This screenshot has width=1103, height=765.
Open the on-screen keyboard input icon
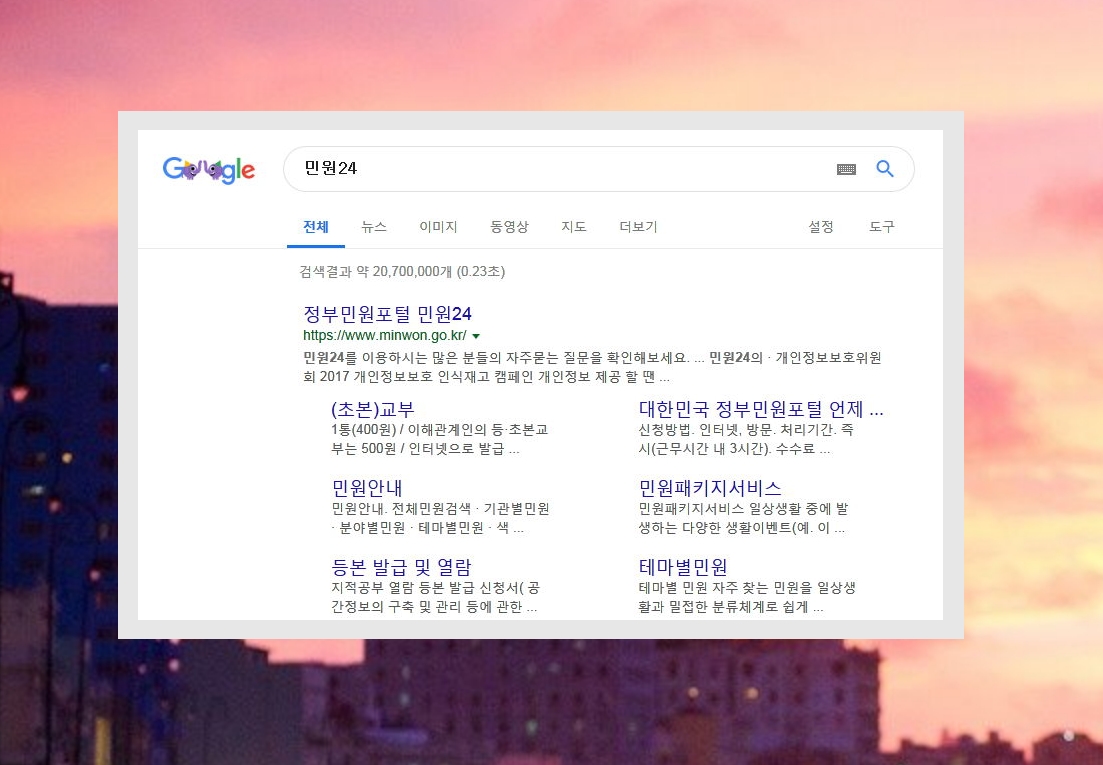(846, 169)
